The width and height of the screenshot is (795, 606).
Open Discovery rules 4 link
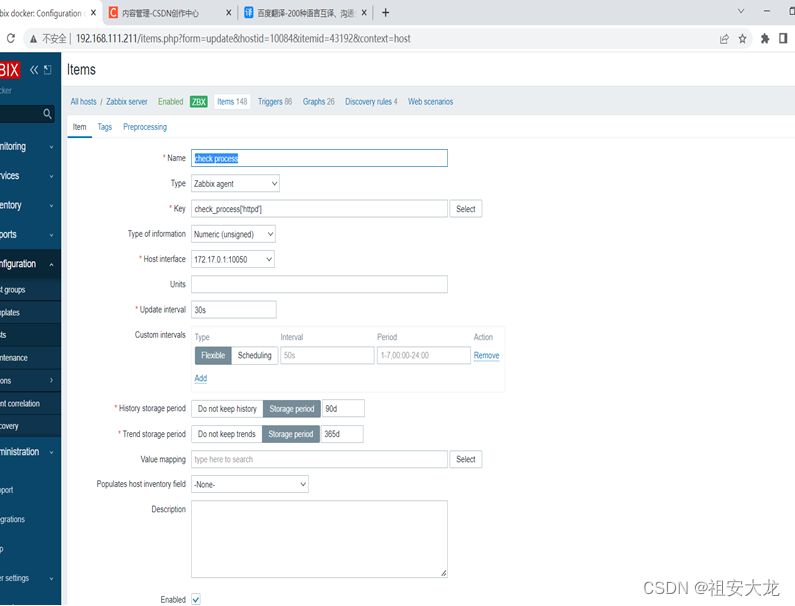(371, 101)
